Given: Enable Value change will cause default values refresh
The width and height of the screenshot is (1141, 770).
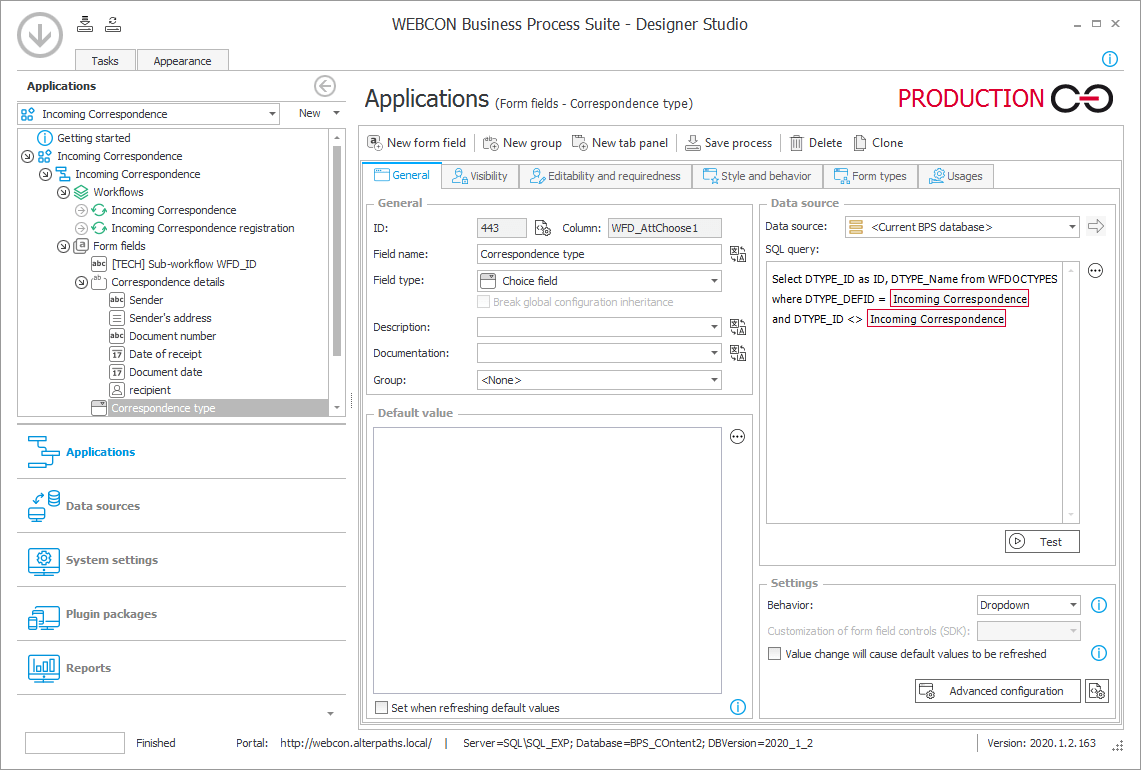Looking at the screenshot, I should coord(774,654).
